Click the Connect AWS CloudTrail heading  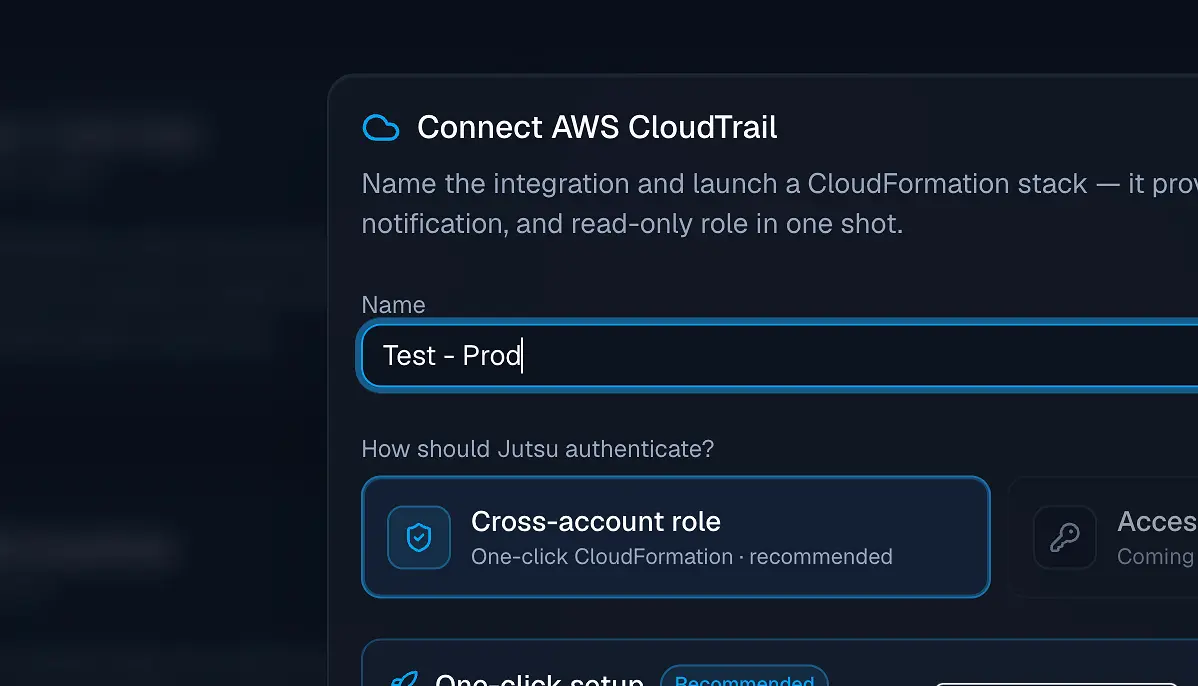pyautogui.click(x=597, y=128)
